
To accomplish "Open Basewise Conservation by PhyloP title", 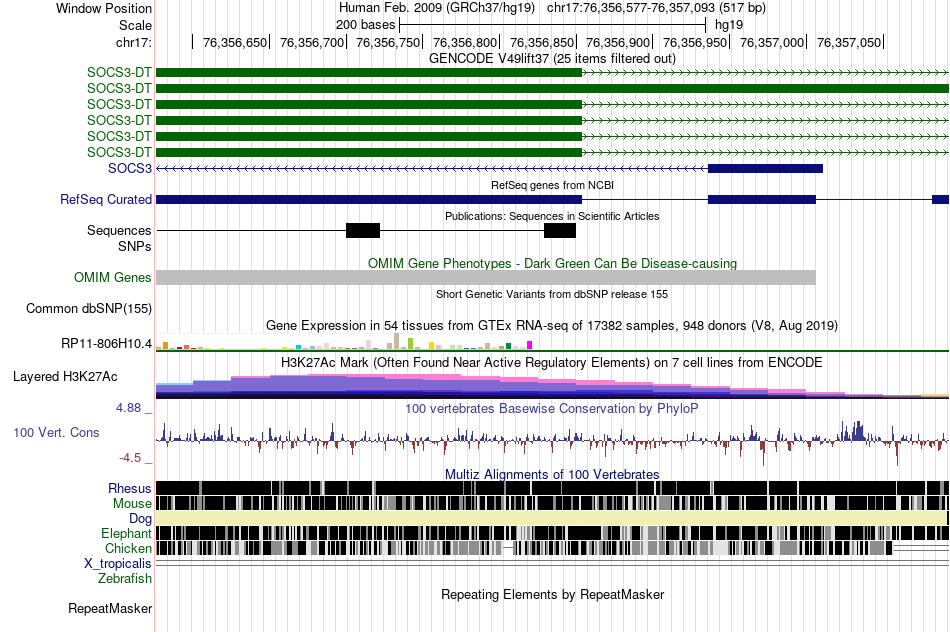I will [x=553, y=409].
